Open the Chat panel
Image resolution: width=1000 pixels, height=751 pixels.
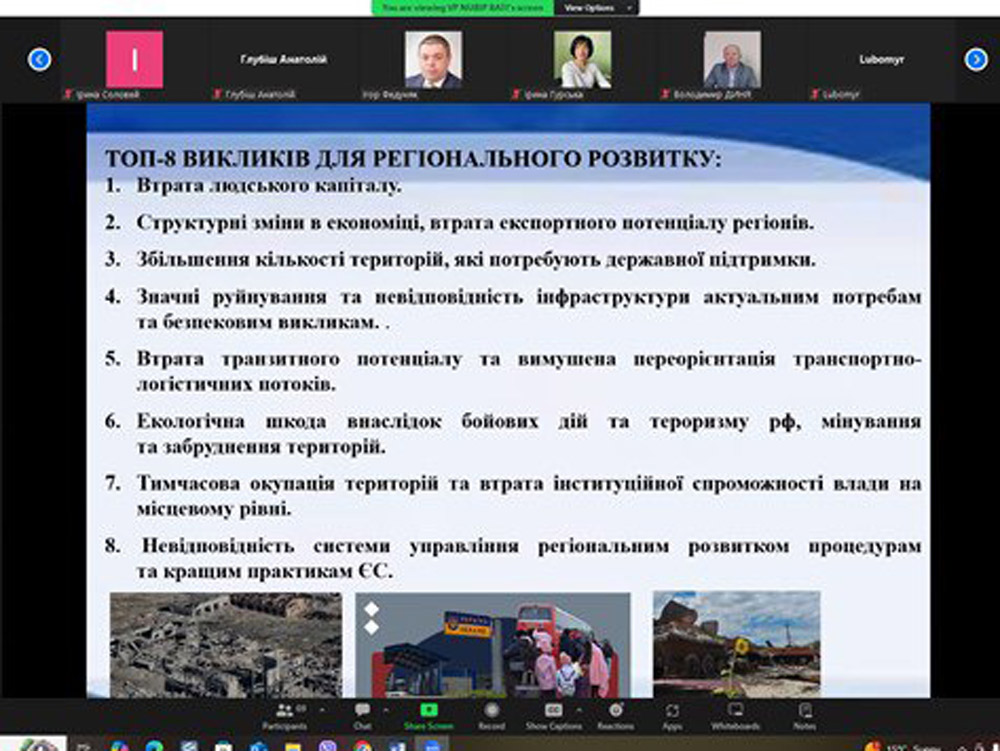362,714
